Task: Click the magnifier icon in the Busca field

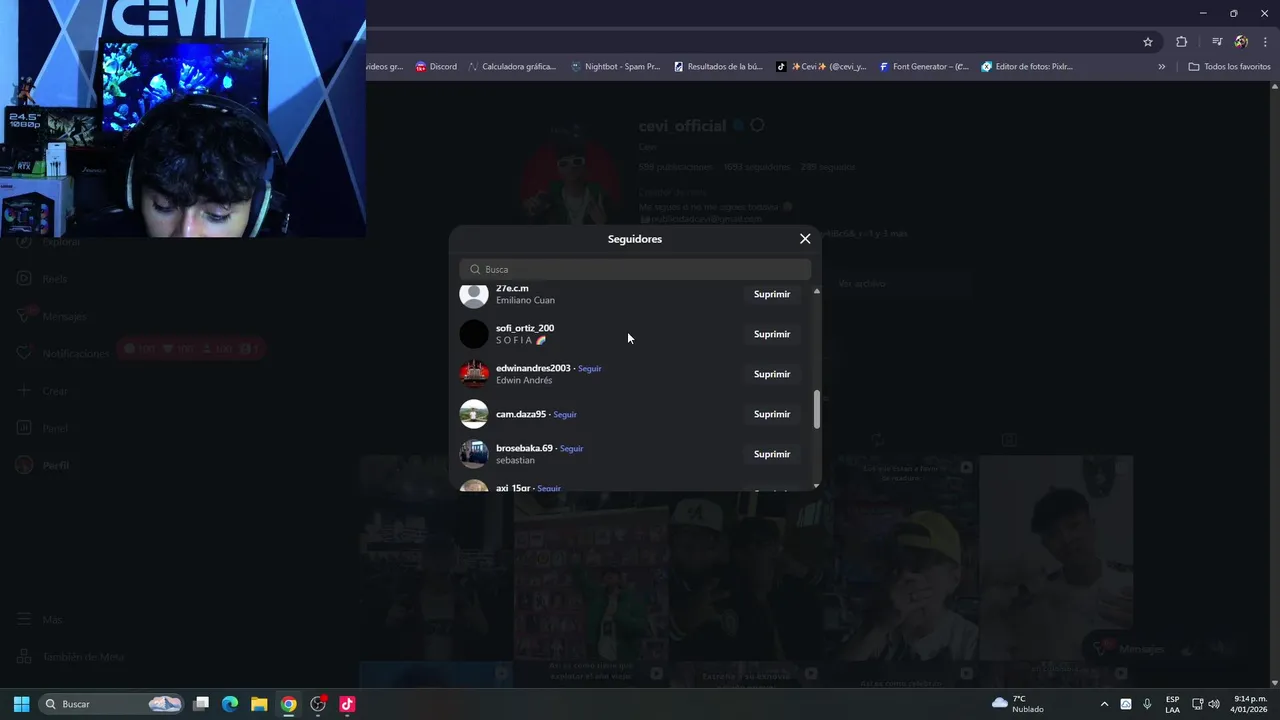Action: pos(475,269)
